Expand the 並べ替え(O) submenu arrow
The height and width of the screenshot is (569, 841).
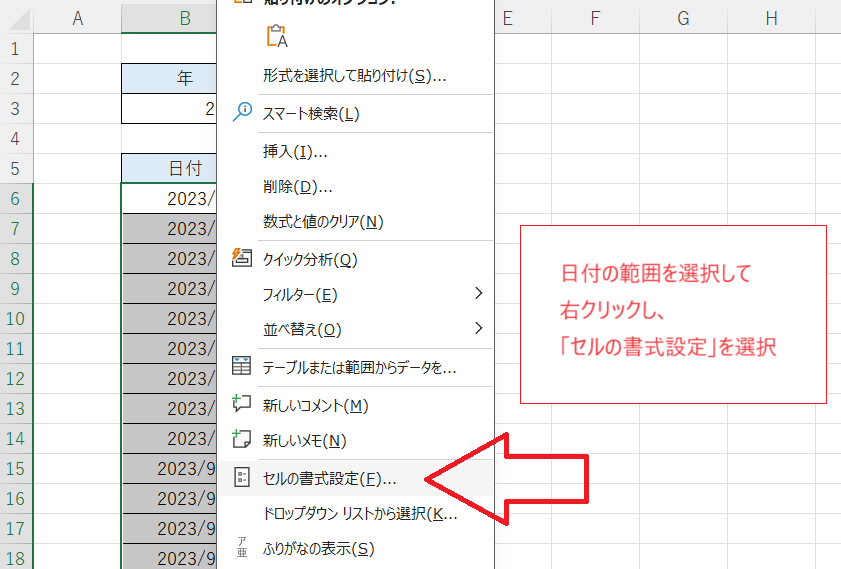click(x=479, y=328)
